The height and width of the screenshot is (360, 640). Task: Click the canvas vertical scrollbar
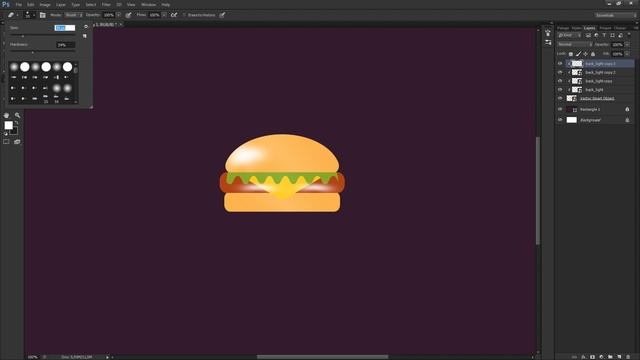538,191
